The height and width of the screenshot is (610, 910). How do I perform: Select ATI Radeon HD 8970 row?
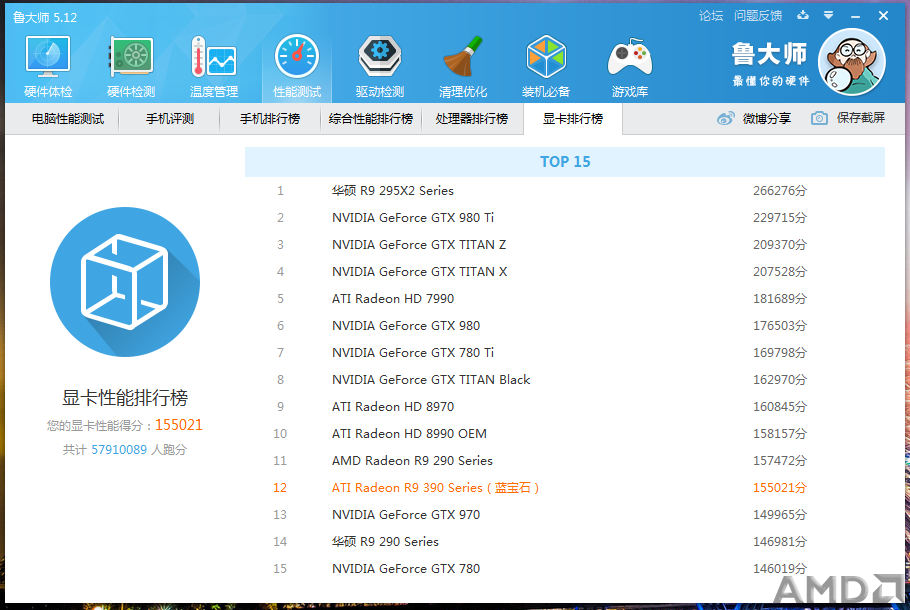tap(565, 406)
